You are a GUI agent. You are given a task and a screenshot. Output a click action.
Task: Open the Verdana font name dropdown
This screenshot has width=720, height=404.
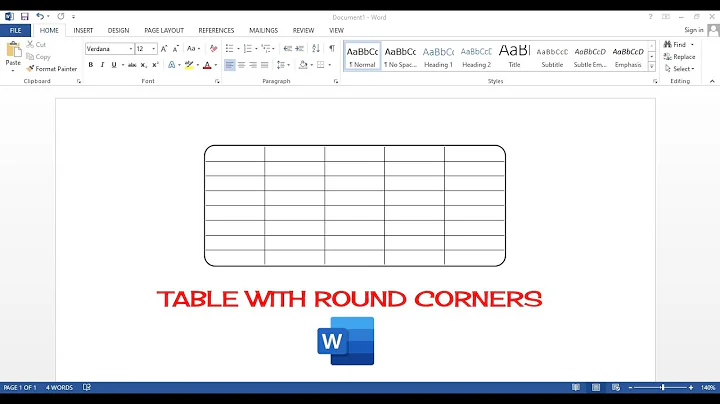tap(130, 49)
